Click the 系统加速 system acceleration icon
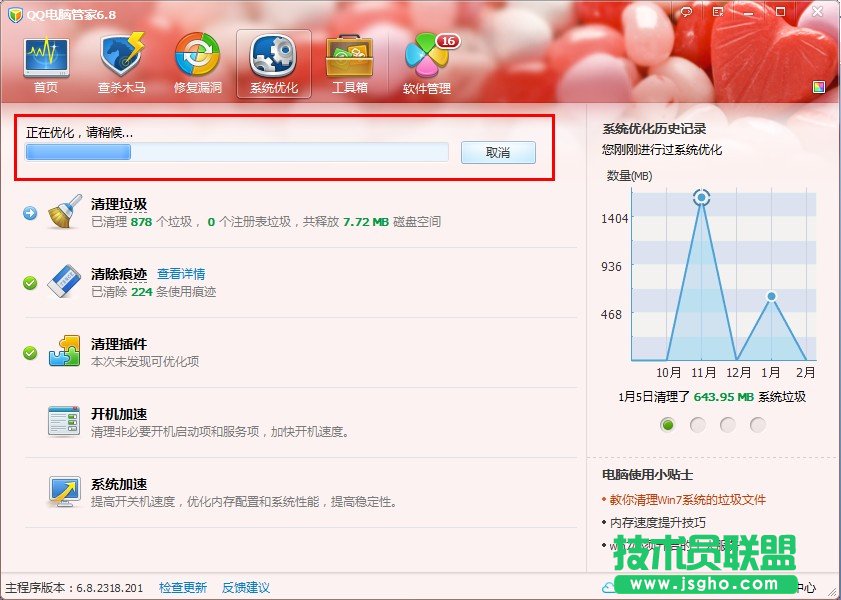 point(63,492)
